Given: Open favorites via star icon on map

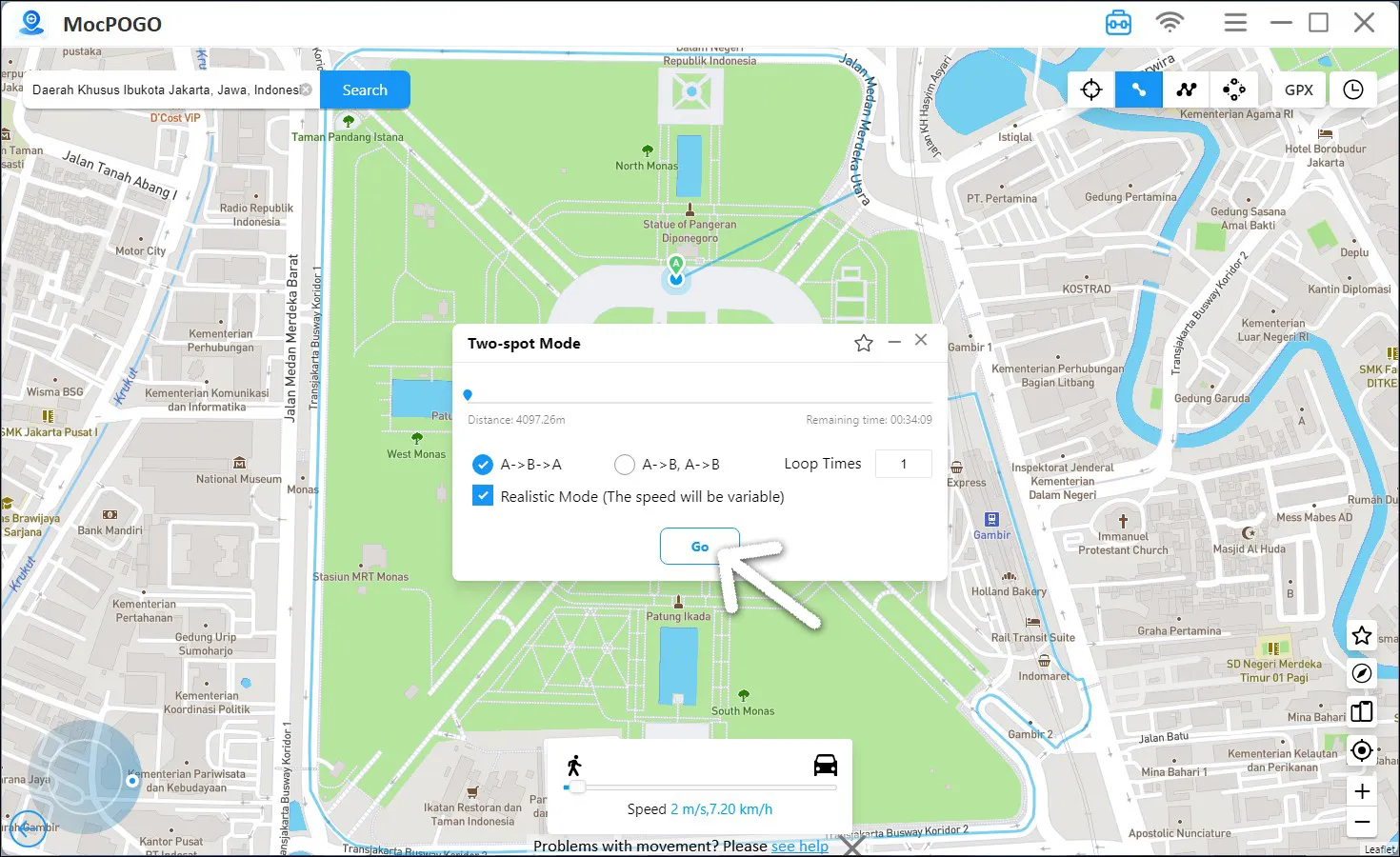Looking at the screenshot, I should pyautogui.click(x=1361, y=635).
